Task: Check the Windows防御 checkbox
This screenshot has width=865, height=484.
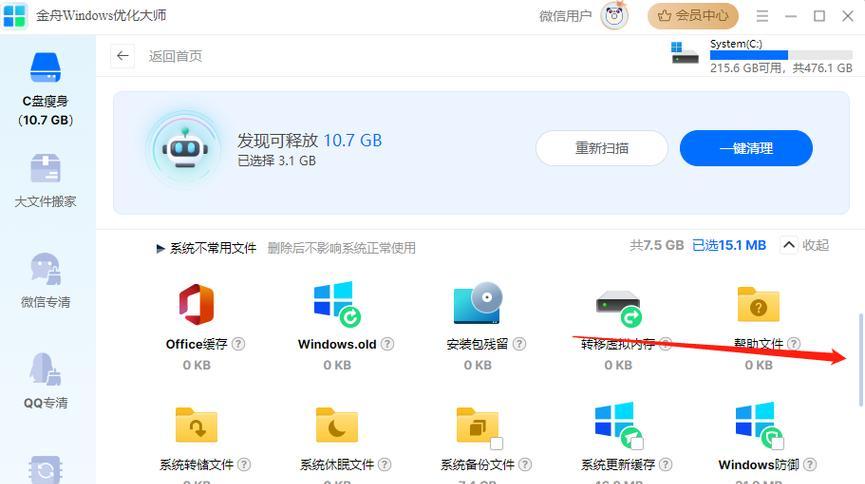Action: 778,443
